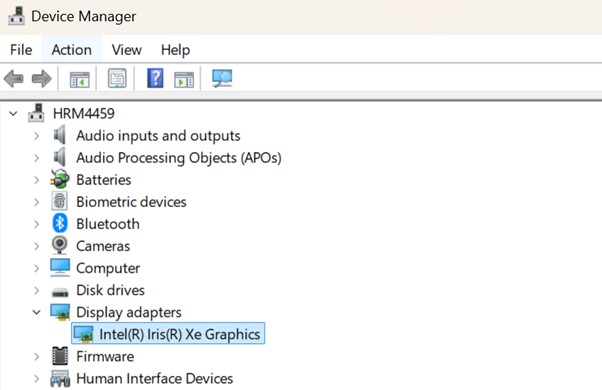This screenshot has height=390, width=602.
Task: Expand the Disk drives chevron
Action: pyautogui.click(x=36, y=290)
